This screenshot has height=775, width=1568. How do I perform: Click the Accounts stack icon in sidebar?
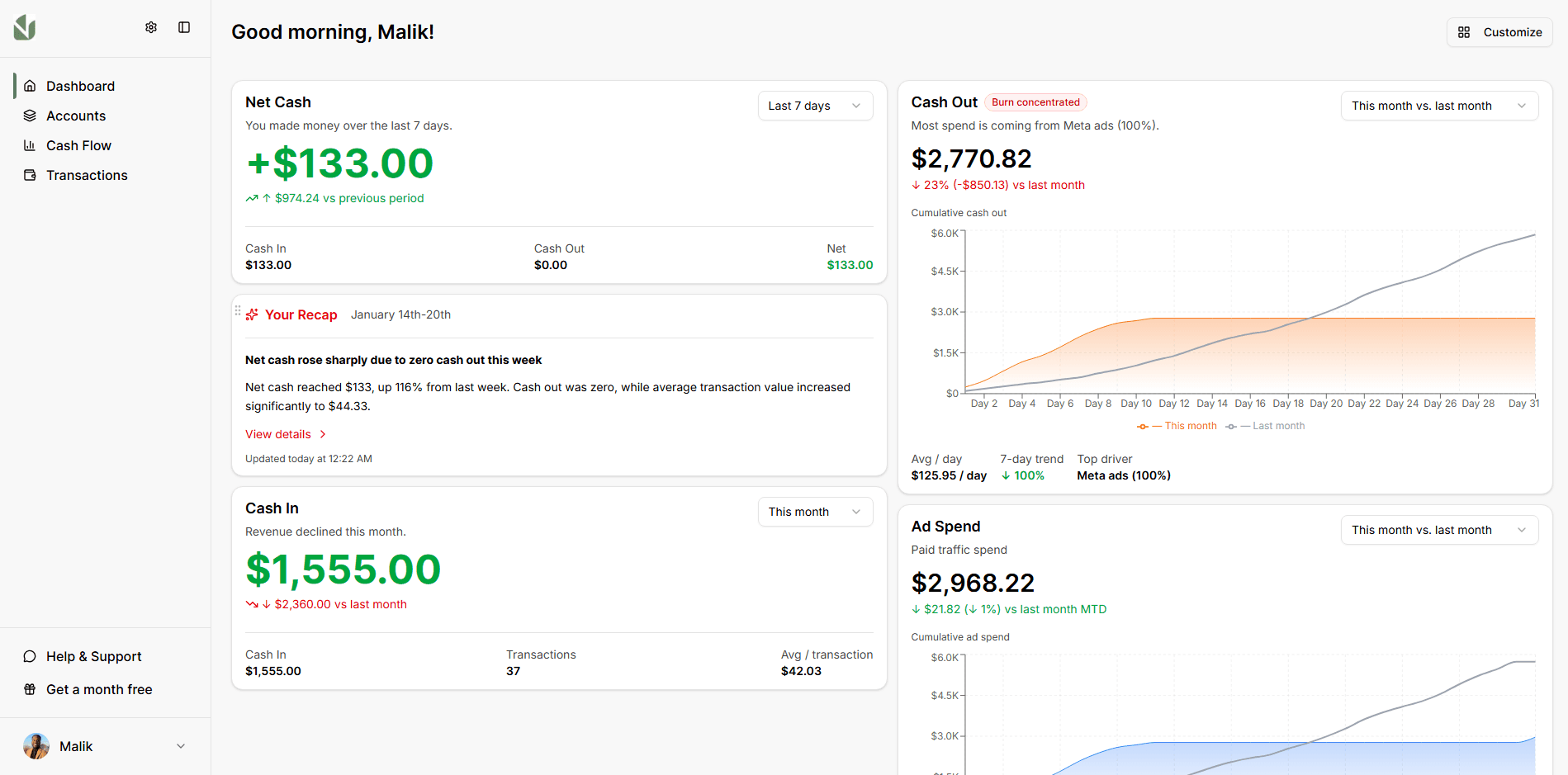tap(31, 116)
